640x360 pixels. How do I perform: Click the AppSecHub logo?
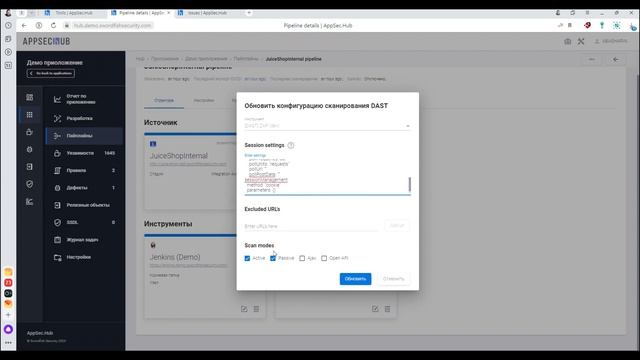pos(47,41)
